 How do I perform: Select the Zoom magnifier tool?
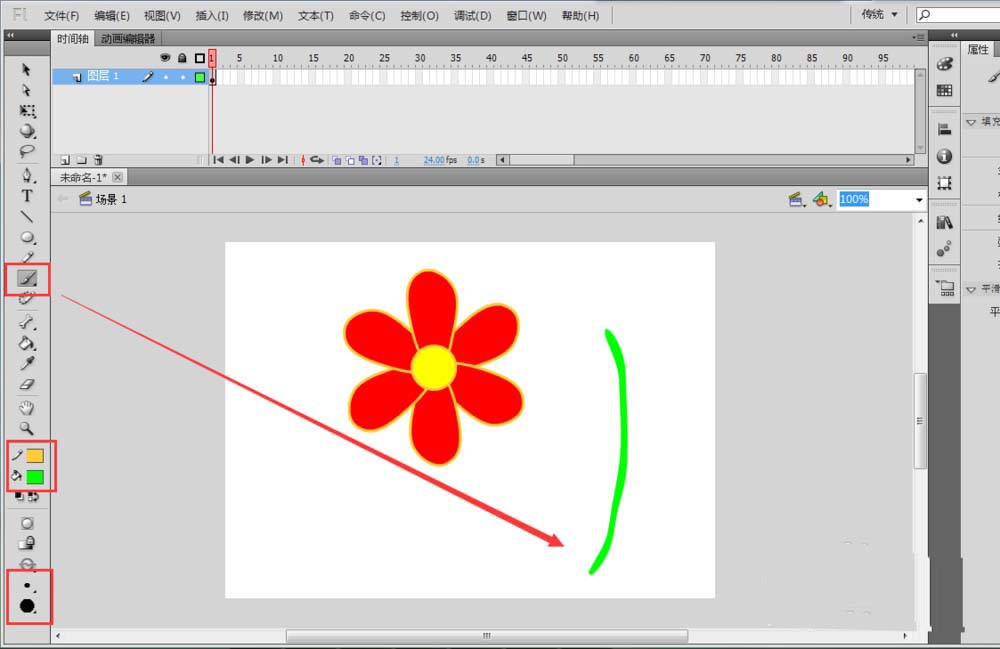(27, 428)
